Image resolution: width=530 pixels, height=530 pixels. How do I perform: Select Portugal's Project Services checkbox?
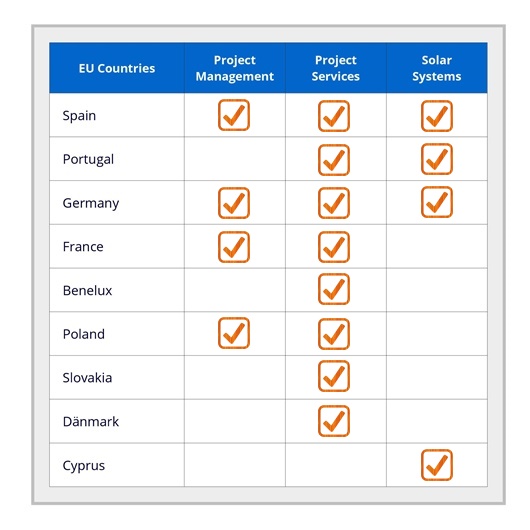point(334,160)
